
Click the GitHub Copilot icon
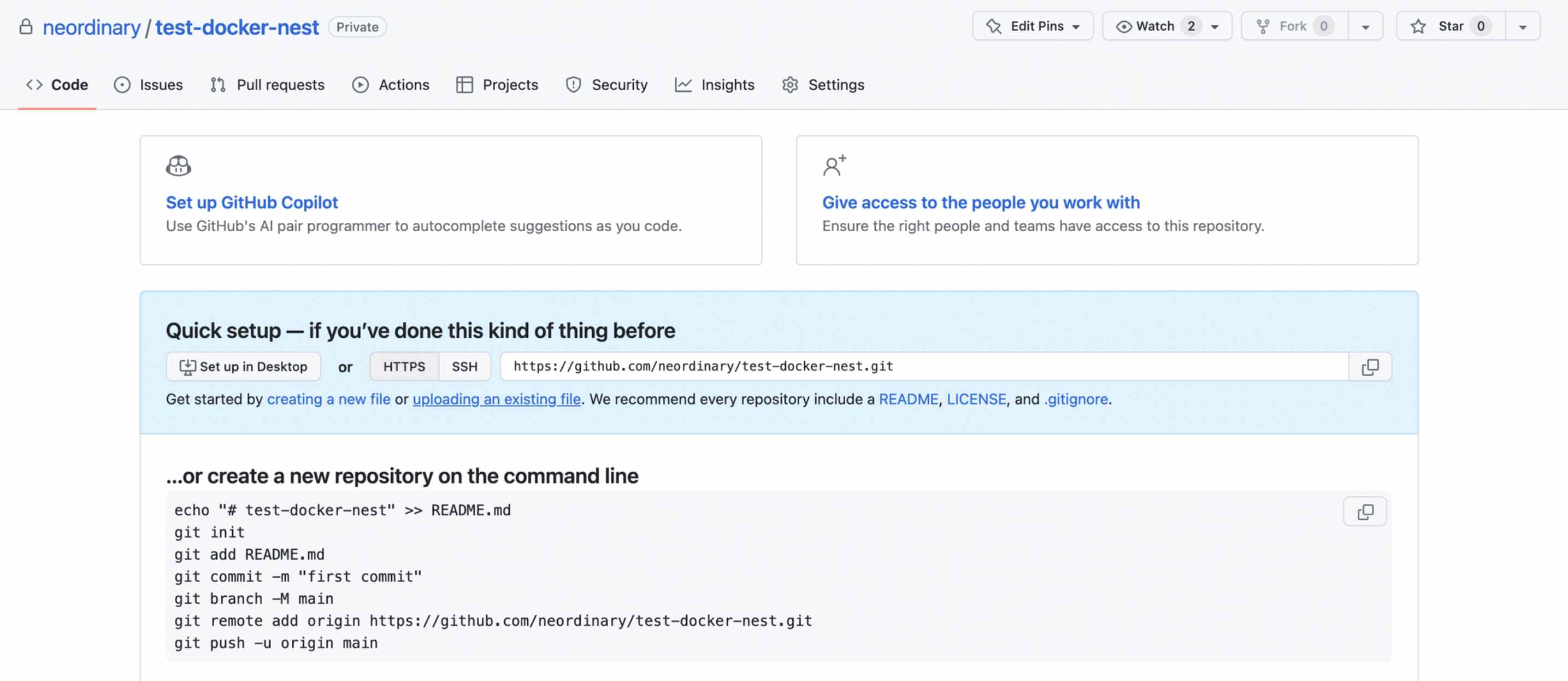click(x=178, y=166)
